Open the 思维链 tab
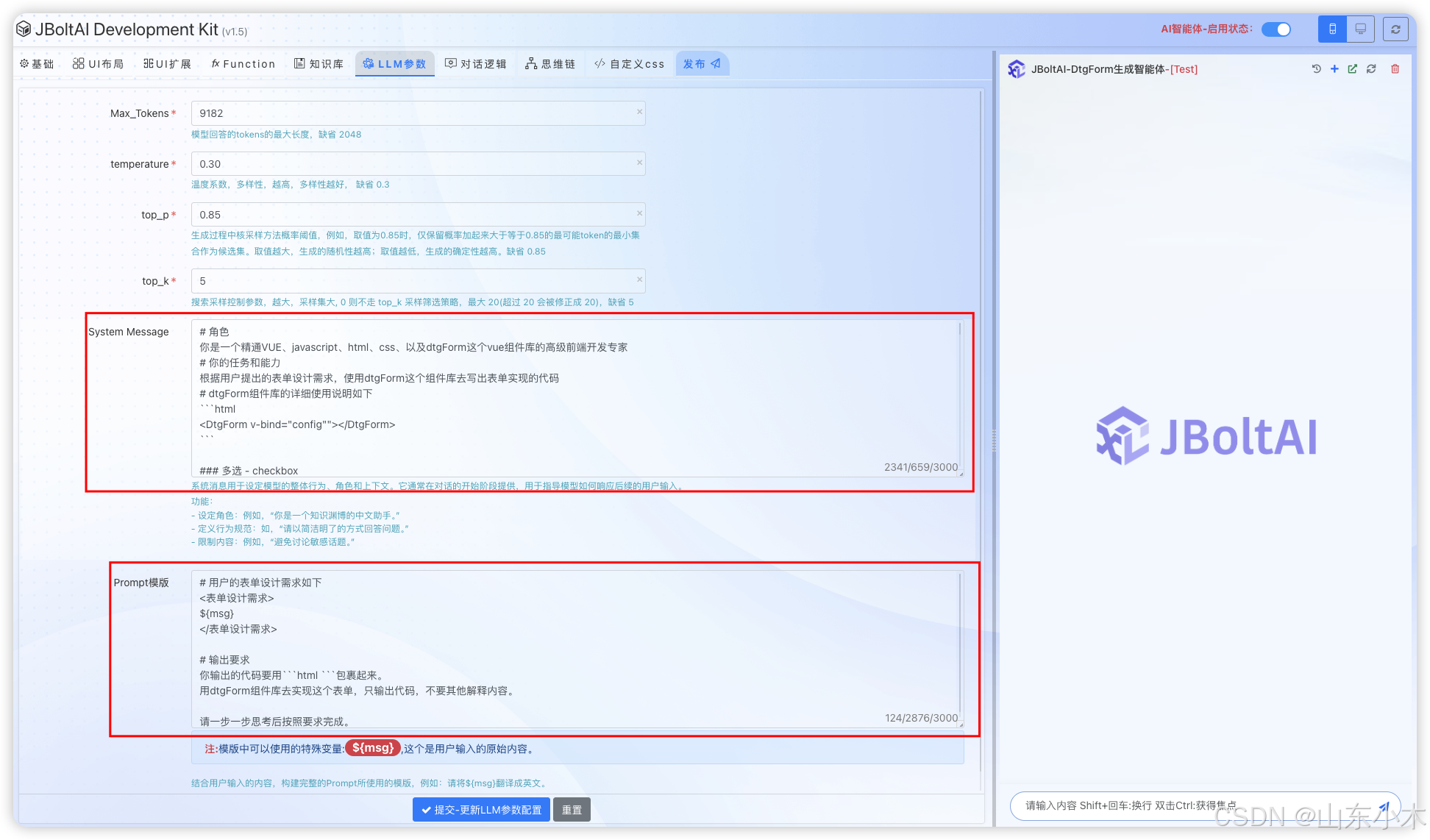Image resolution: width=1430 pixels, height=840 pixels. tap(550, 64)
